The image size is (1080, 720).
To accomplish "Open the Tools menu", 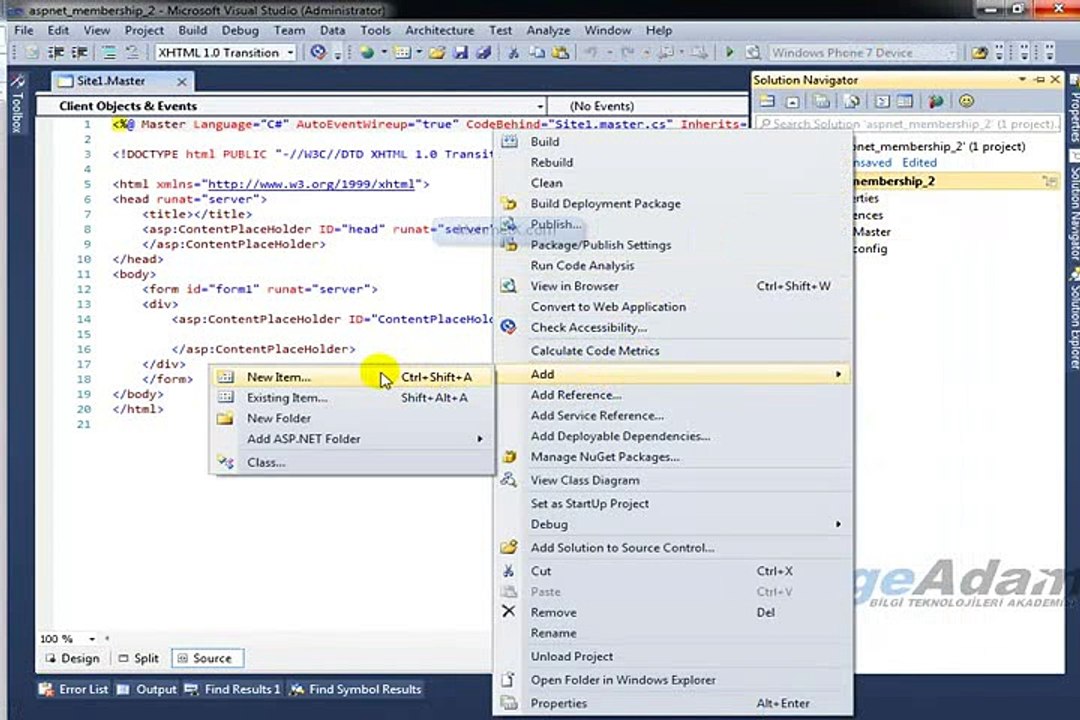I will (375, 30).
